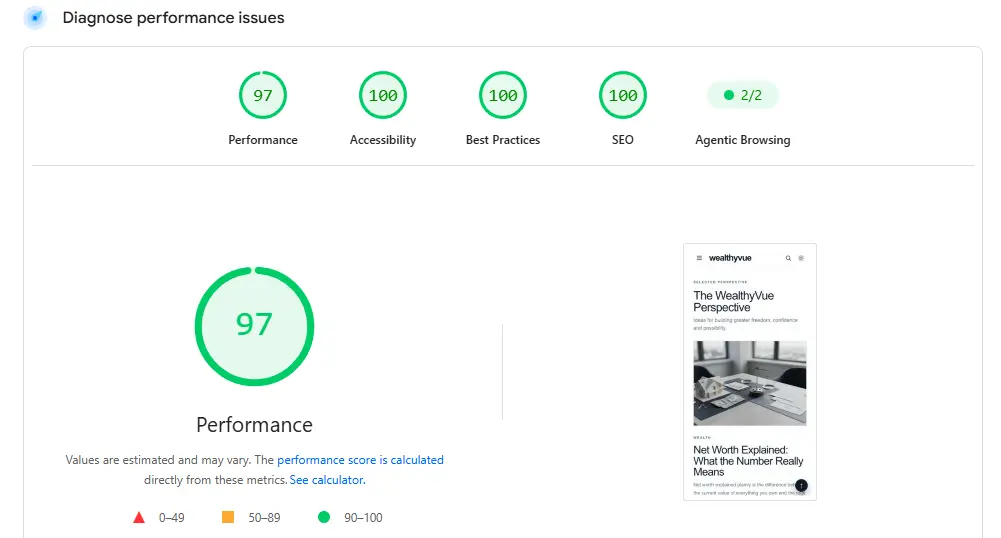This screenshot has width=1001, height=538.
Task: Click the large 'Performance' title text
Action: click(x=254, y=425)
